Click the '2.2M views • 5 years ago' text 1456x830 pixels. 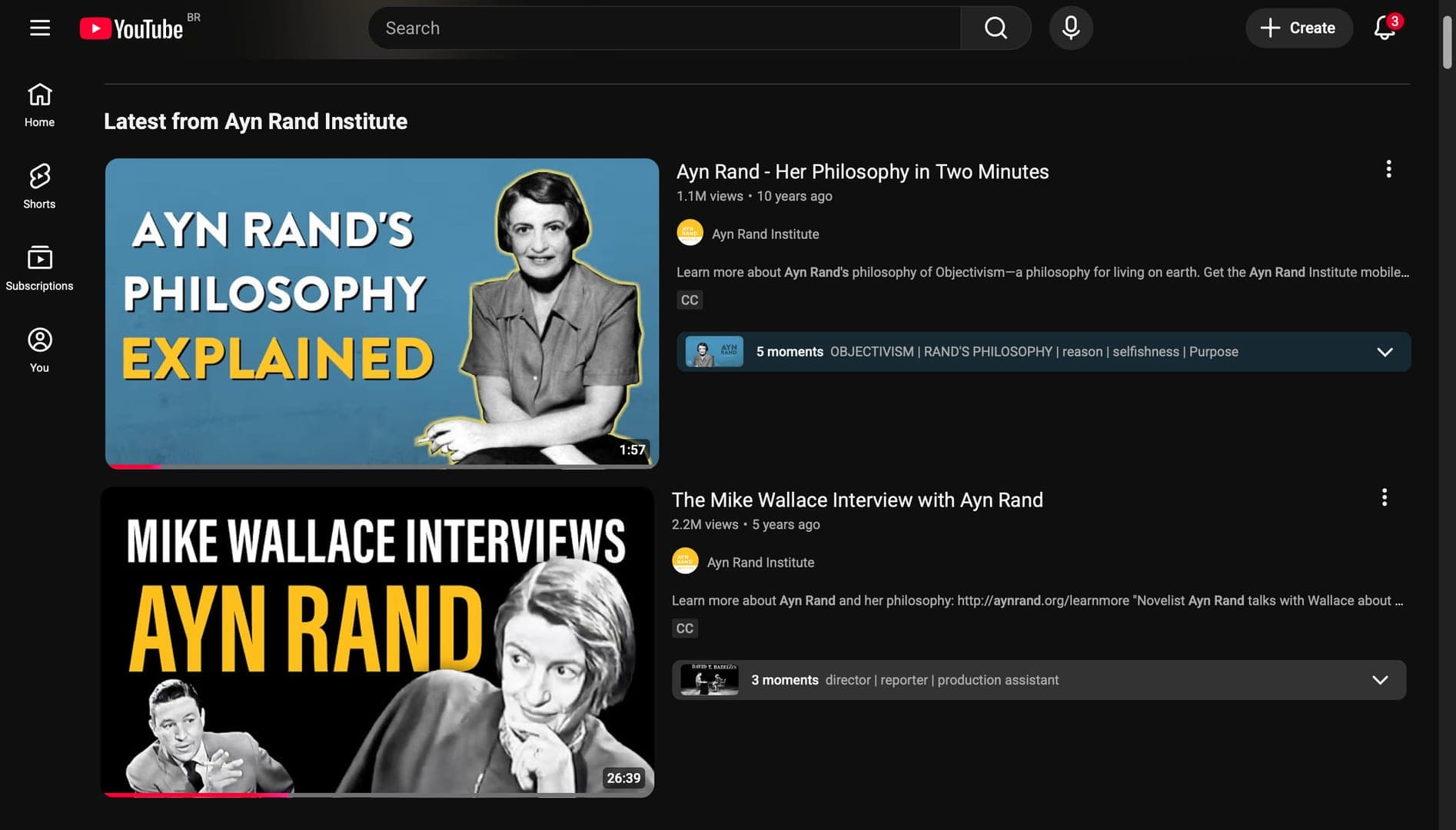pos(746,524)
